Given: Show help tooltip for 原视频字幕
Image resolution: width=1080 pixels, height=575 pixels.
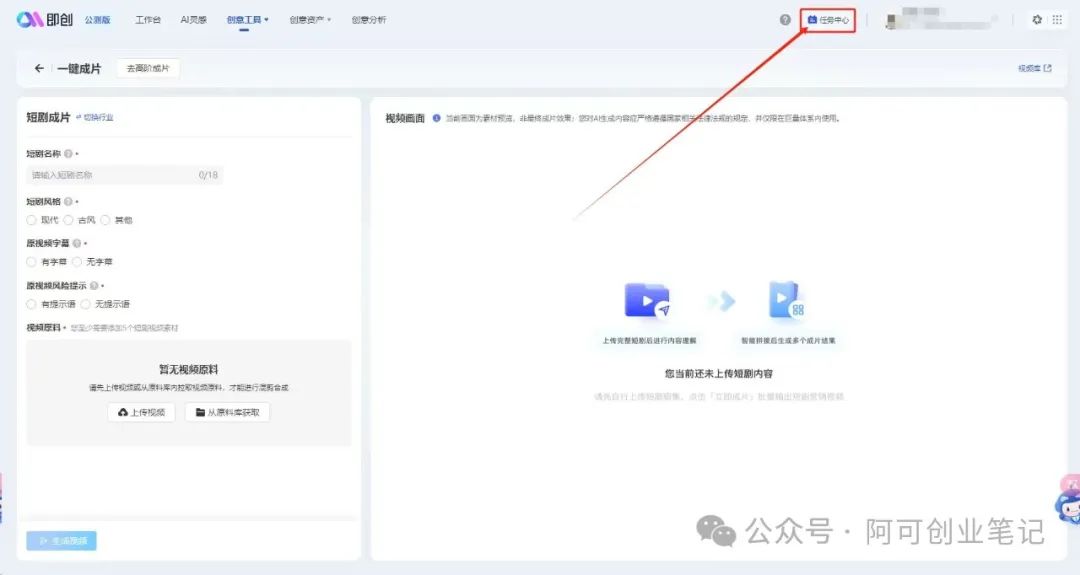Looking at the screenshot, I should point(76,244).
